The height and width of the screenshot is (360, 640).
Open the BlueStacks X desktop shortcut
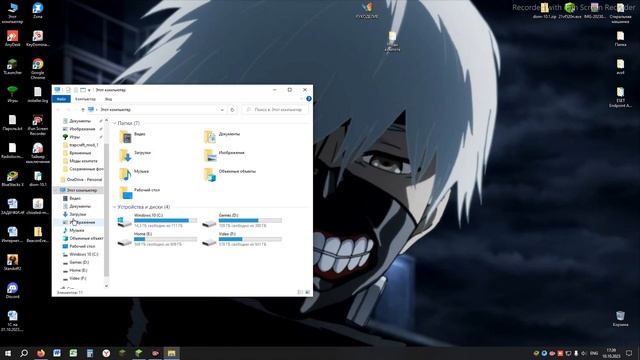click(12, 178)
